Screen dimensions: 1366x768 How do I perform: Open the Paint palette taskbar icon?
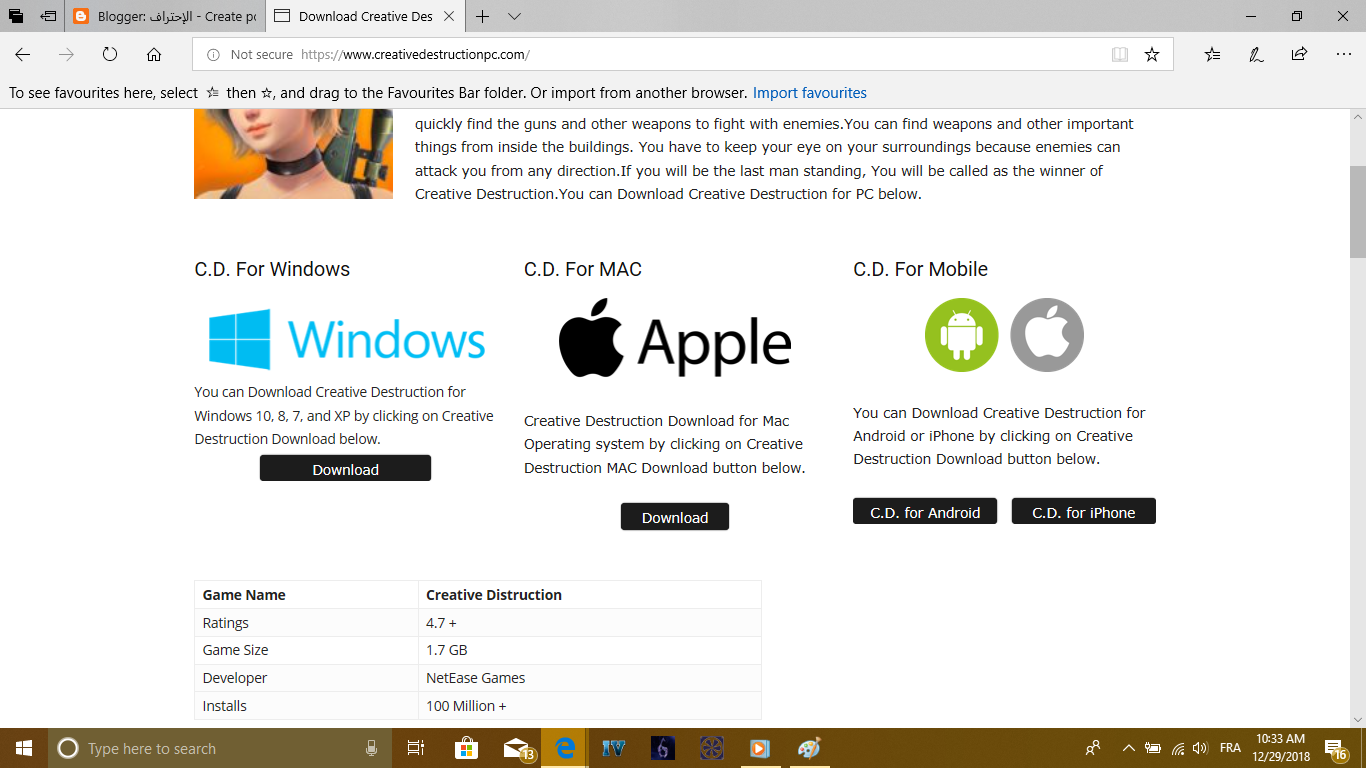tap(809, 748)
